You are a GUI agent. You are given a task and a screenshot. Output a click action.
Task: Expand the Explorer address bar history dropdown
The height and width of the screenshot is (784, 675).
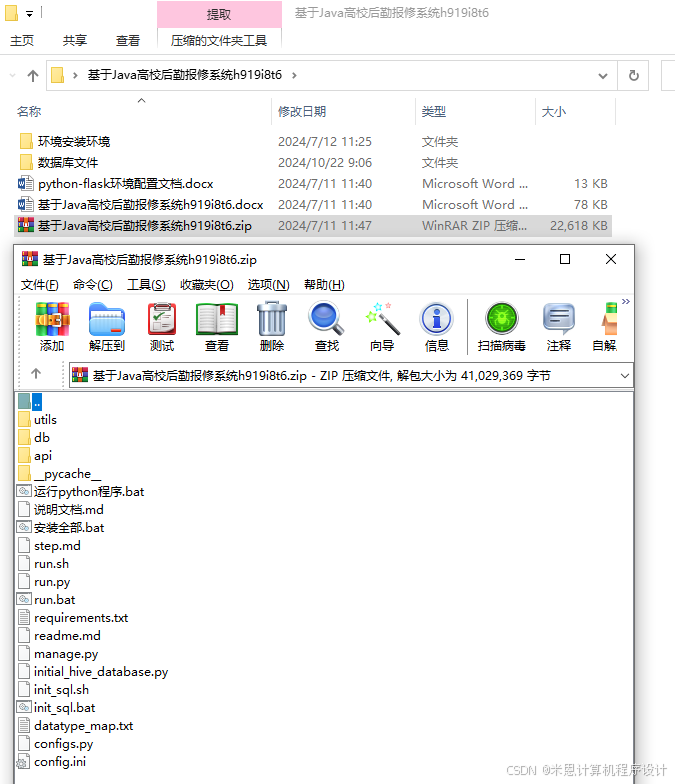coord(603,76)
